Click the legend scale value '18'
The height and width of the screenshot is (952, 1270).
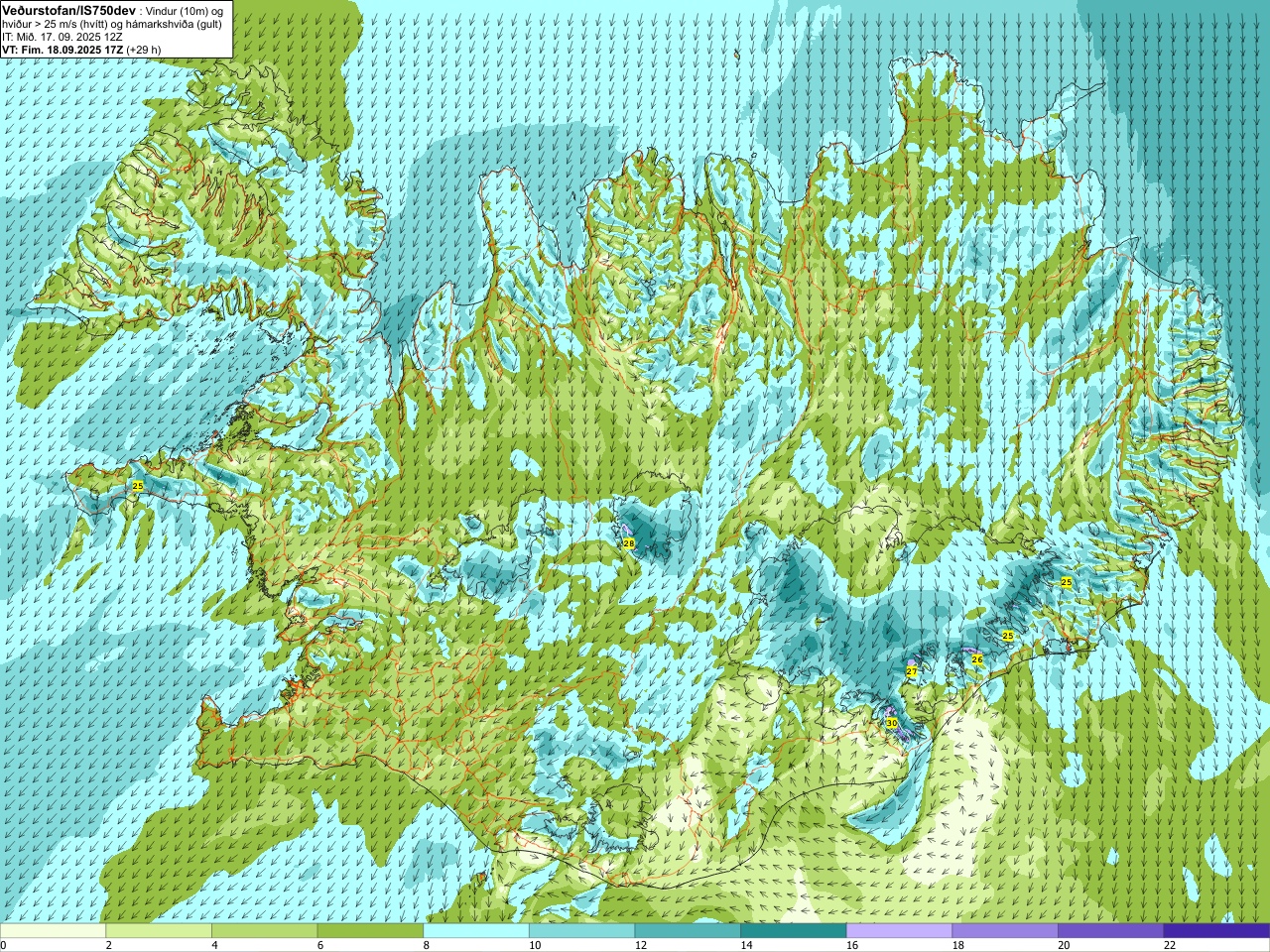pyautogui.click(x=958, y=945)
